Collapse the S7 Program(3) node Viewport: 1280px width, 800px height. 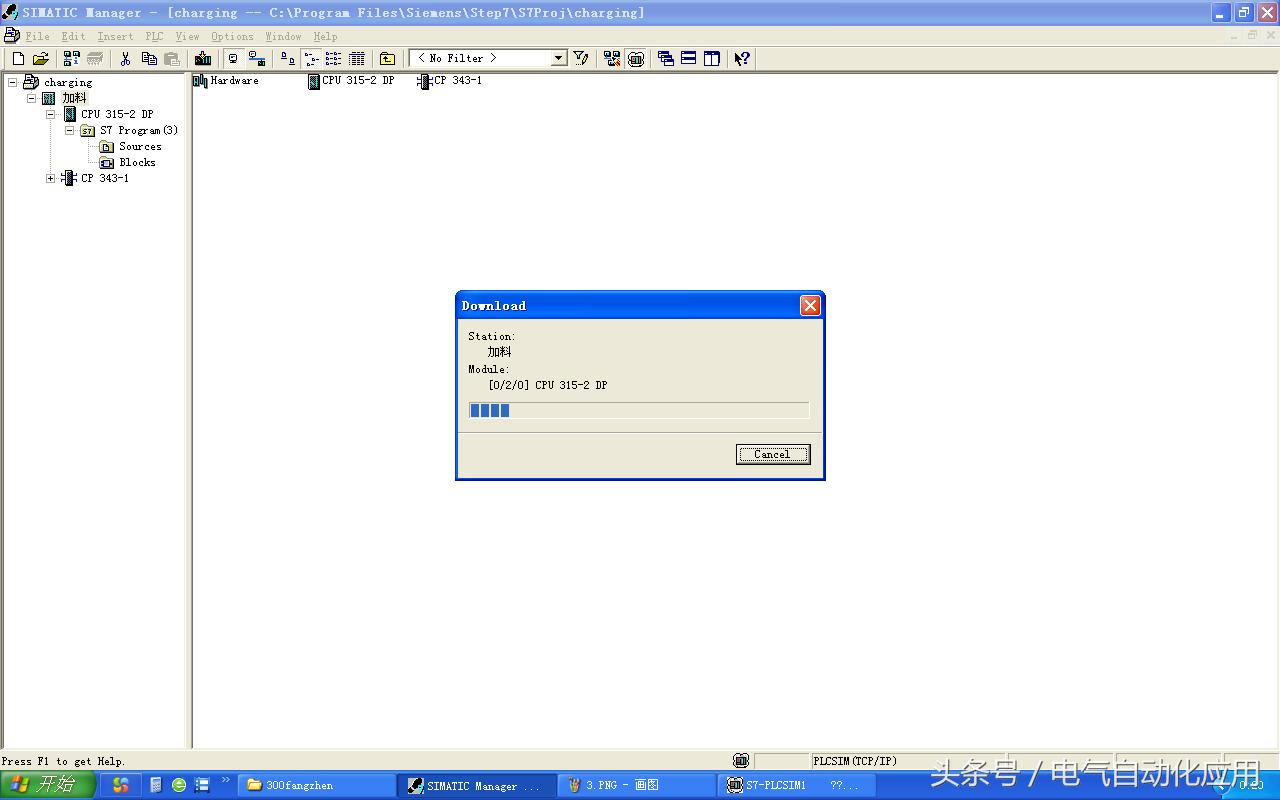tap(70, 130)
